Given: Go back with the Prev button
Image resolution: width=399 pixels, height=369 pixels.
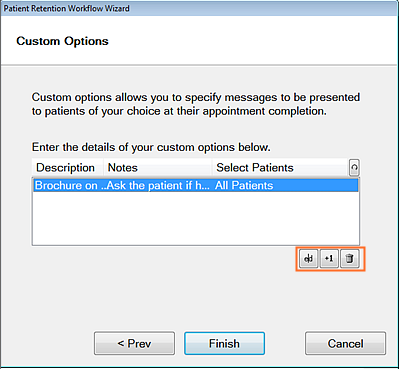Looking at the screenshot, I should pyautogui.click(x=134, y=343).
